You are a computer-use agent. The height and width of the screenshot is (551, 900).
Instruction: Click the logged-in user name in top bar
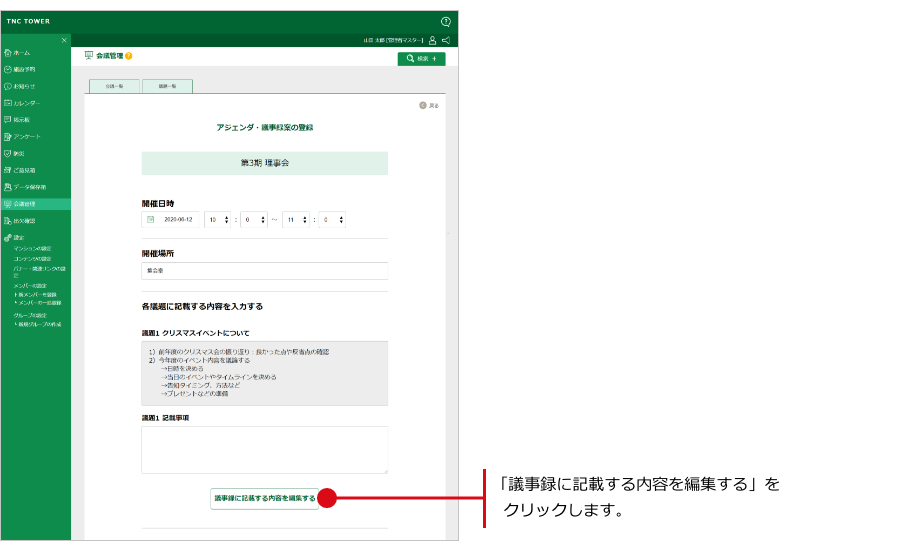pos(393,40)
